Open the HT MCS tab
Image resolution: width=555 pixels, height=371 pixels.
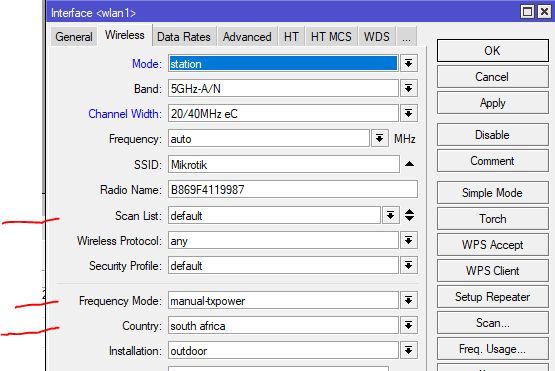[331, 36]
